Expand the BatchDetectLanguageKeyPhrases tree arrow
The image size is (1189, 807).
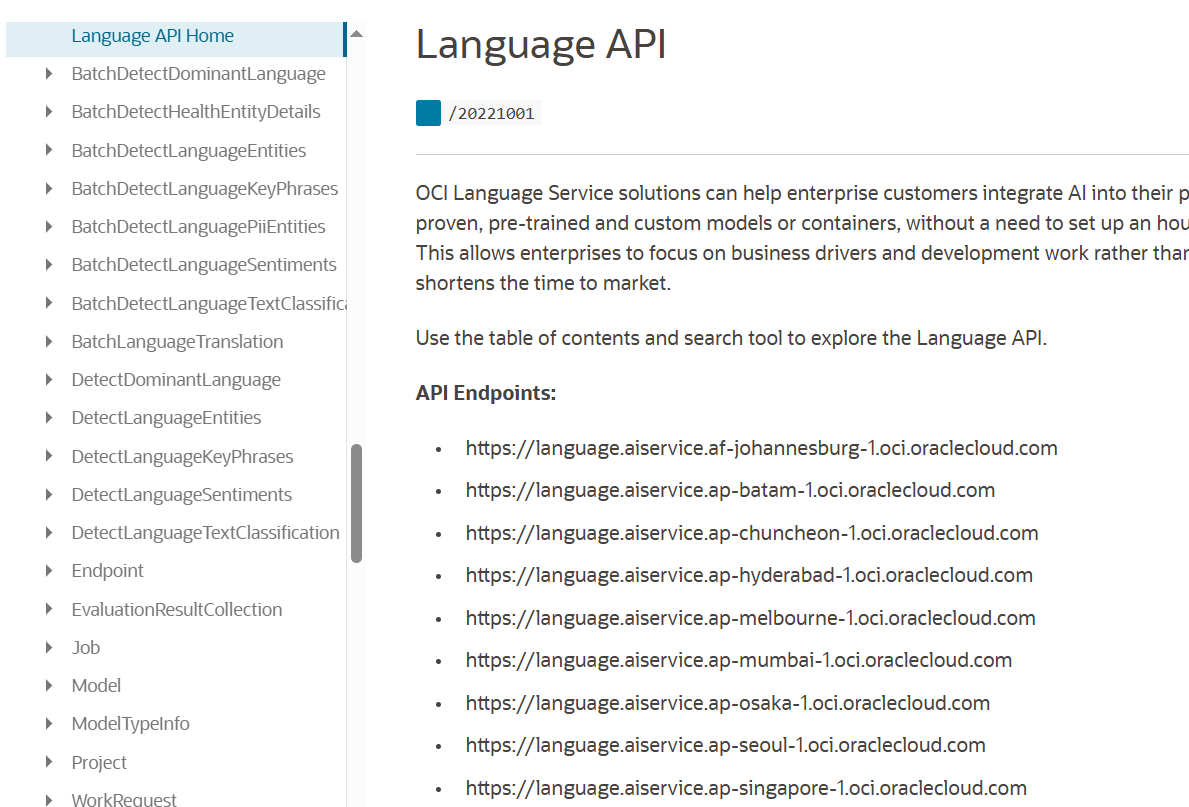(49, 188)
